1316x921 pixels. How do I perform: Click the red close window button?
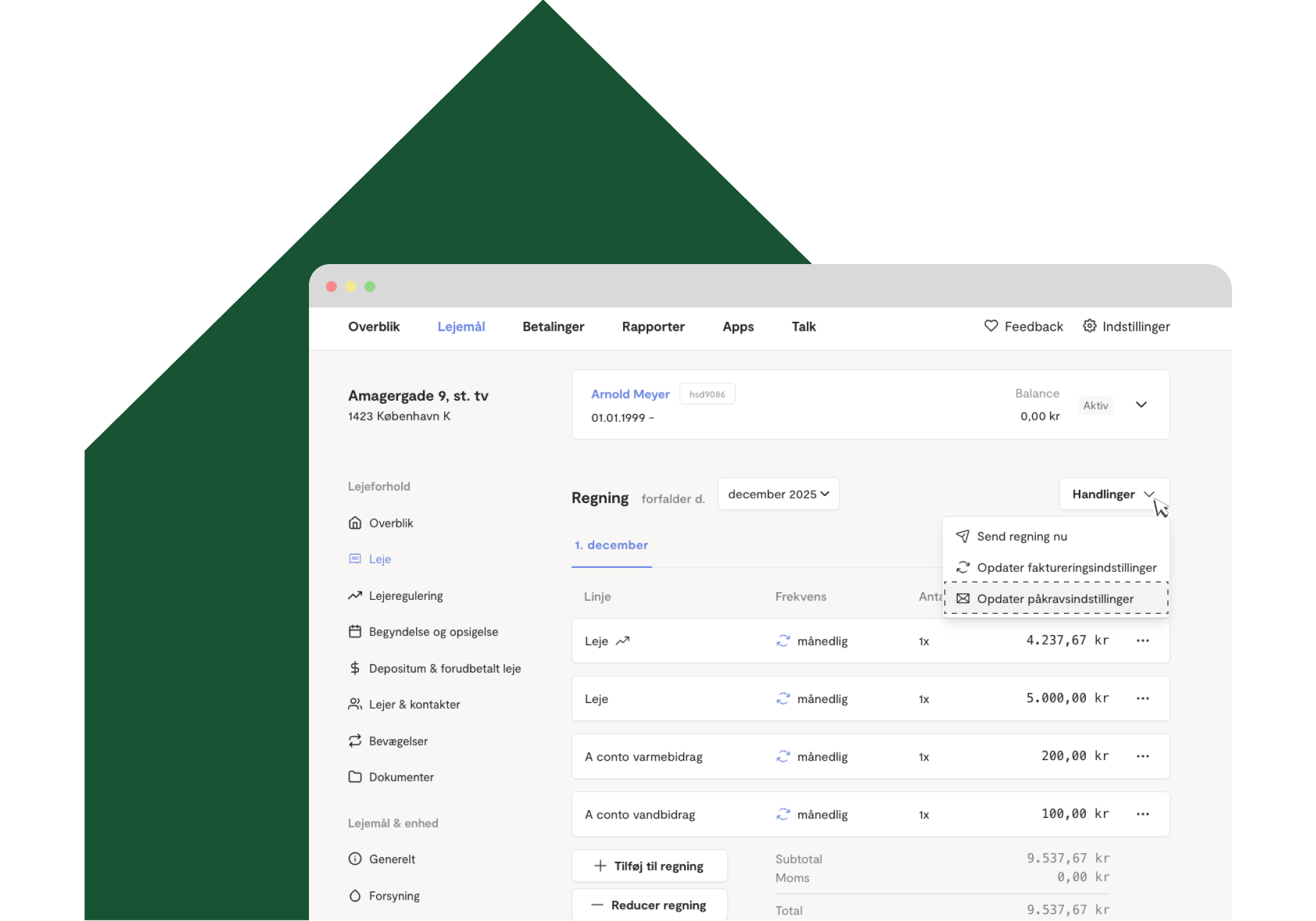[x=331, y=286]
